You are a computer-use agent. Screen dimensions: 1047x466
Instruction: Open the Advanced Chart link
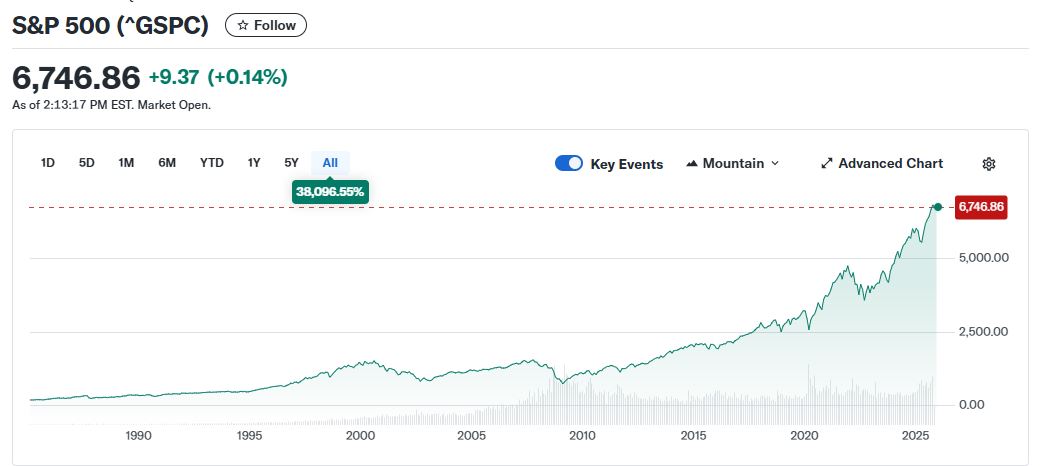[x=882, y=164]
